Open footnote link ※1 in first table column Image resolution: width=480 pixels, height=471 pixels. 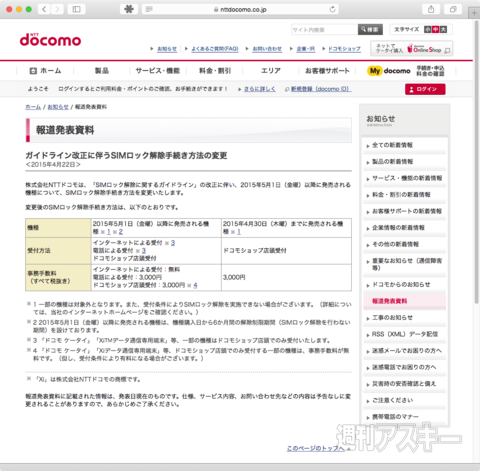[108, 232]
